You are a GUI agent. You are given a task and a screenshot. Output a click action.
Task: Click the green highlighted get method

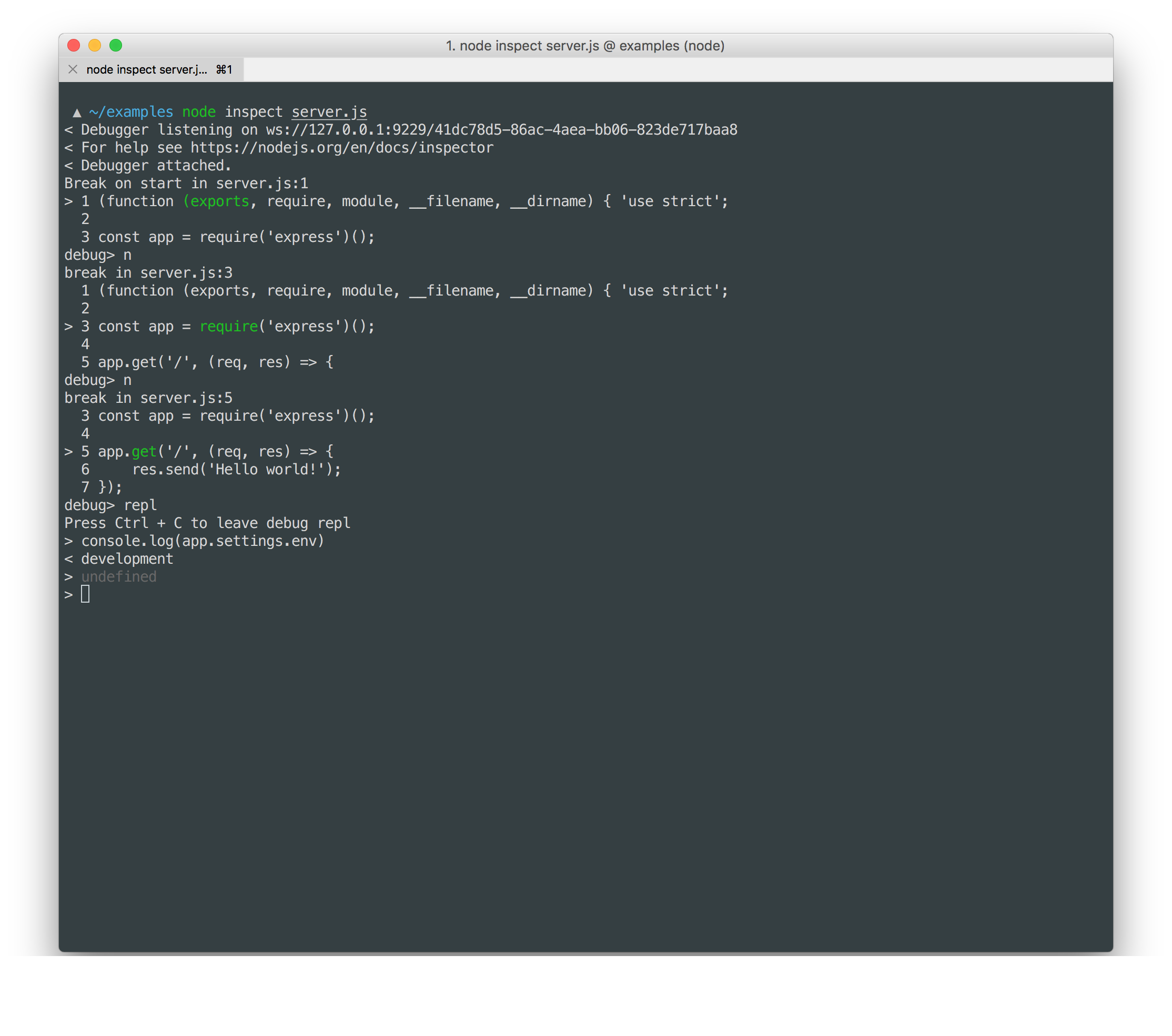144,452
